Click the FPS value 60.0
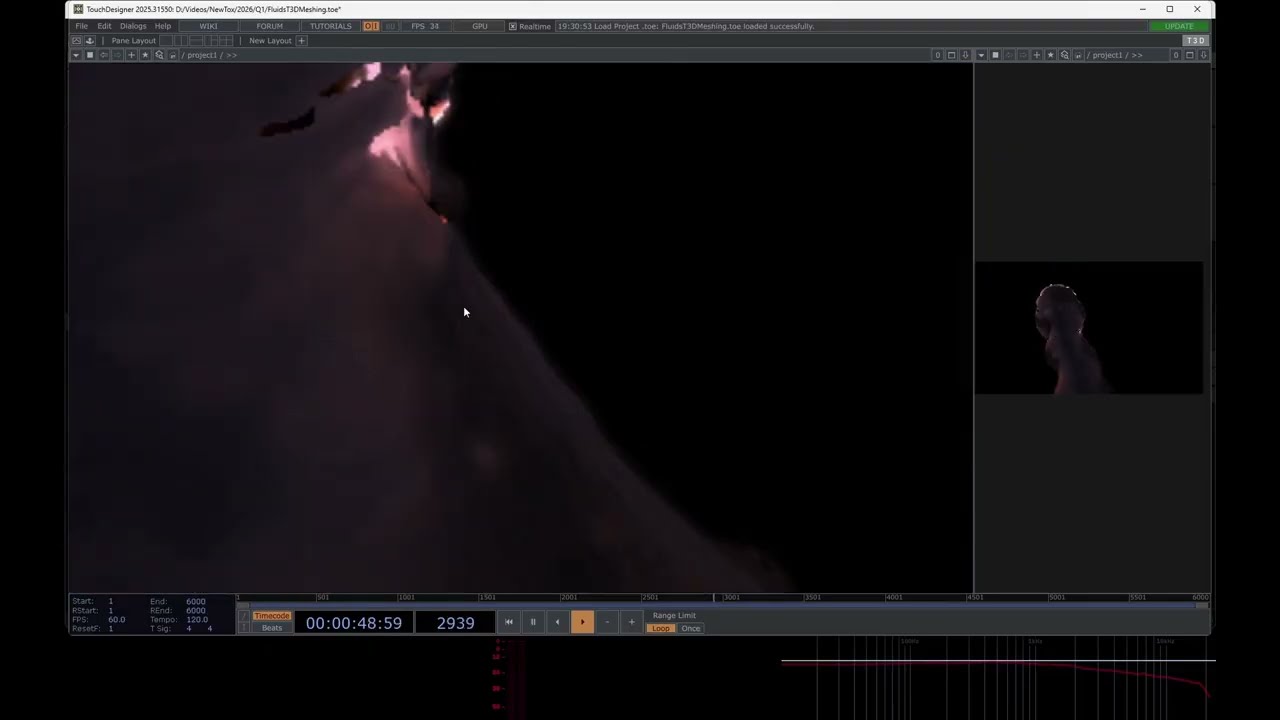The width and height of the screenshot is (1280, 720). pos(116,620)
